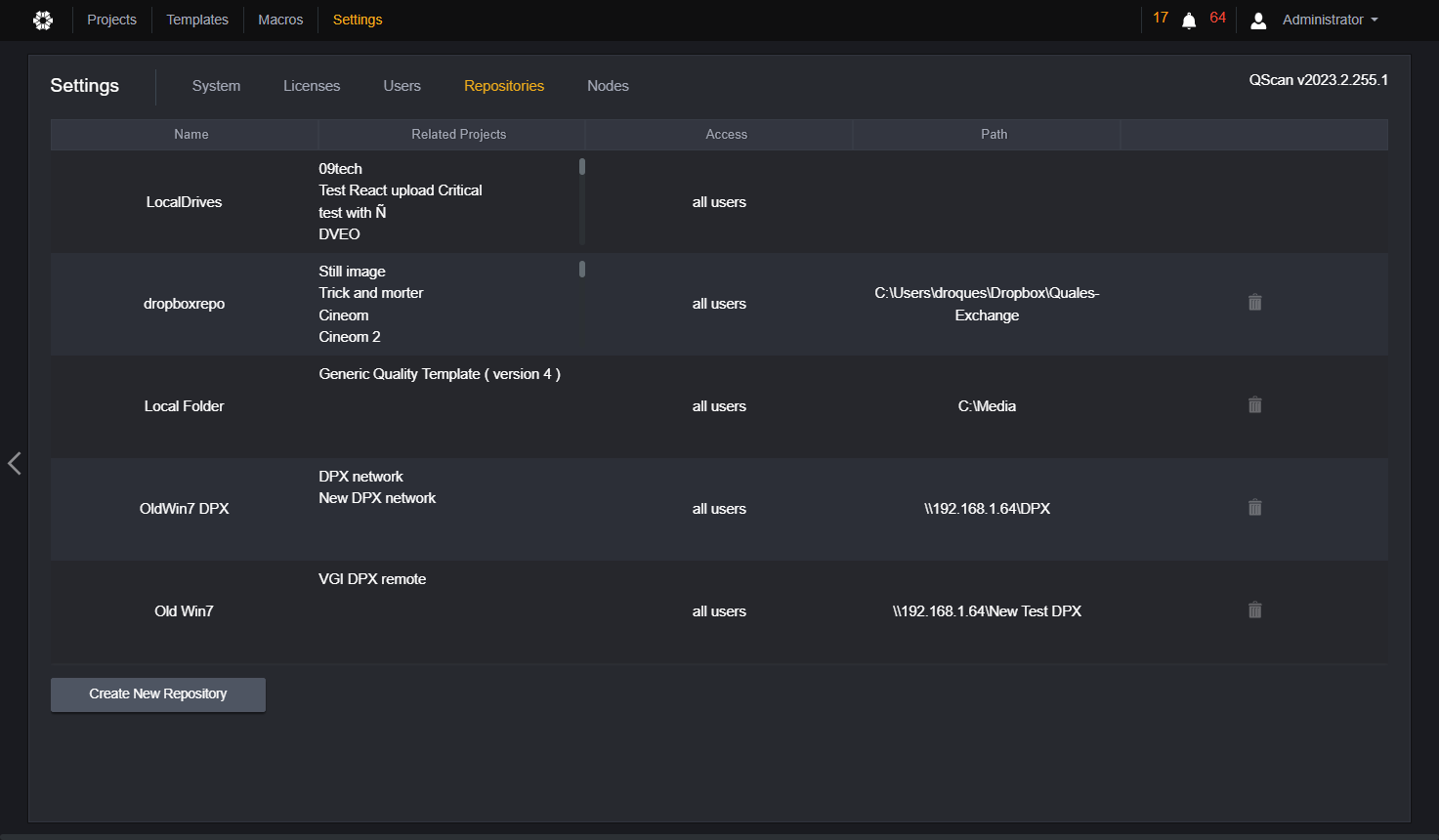Image resolution: width=1439 pixels, height=840 pixels.
Task: Switch to the System tab
Action: 216,86
